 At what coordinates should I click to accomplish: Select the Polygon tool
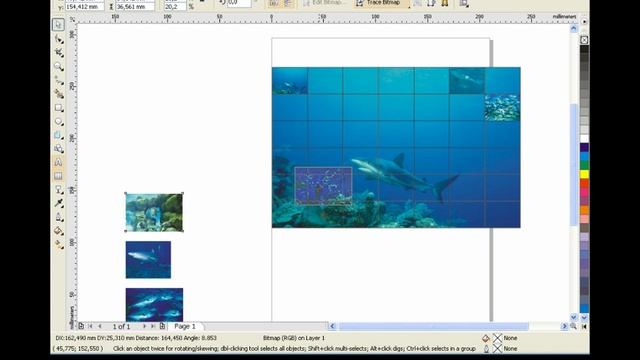(58, 135)
